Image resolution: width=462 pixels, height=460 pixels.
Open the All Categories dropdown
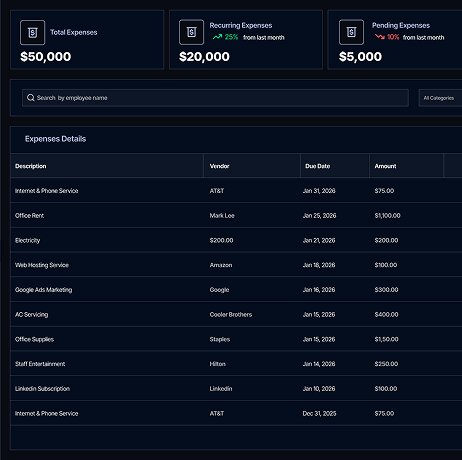pyautogui.click(x=440, y=98)
